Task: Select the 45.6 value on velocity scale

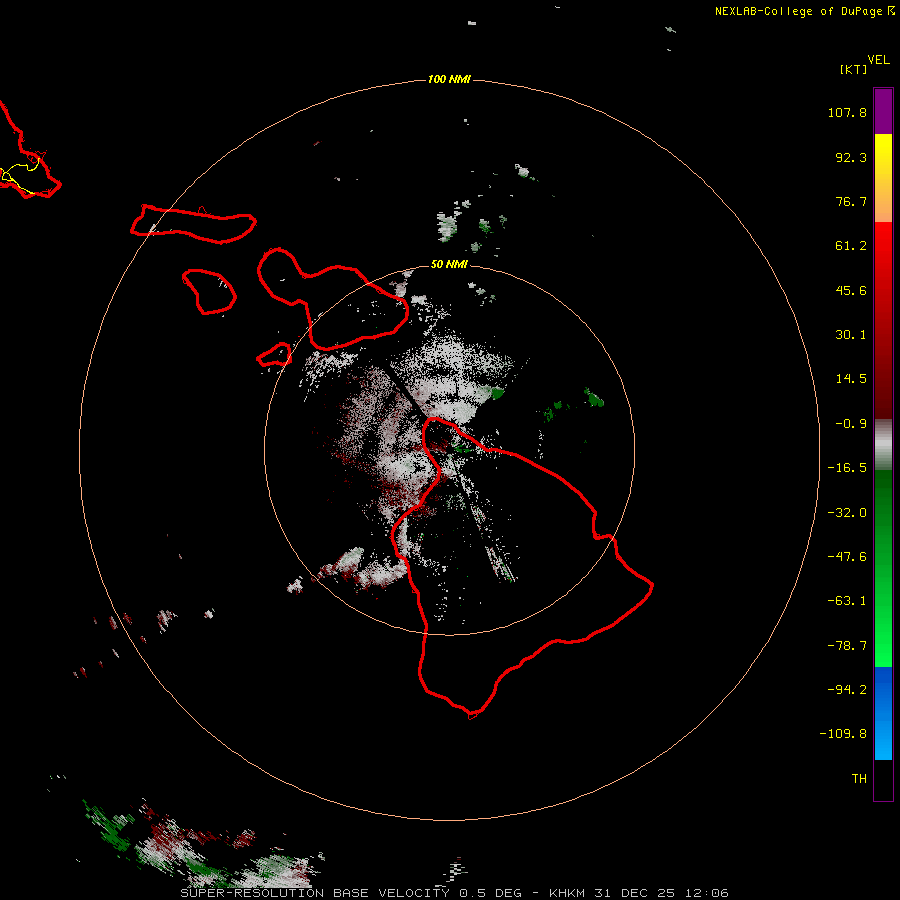Action: 851,290
